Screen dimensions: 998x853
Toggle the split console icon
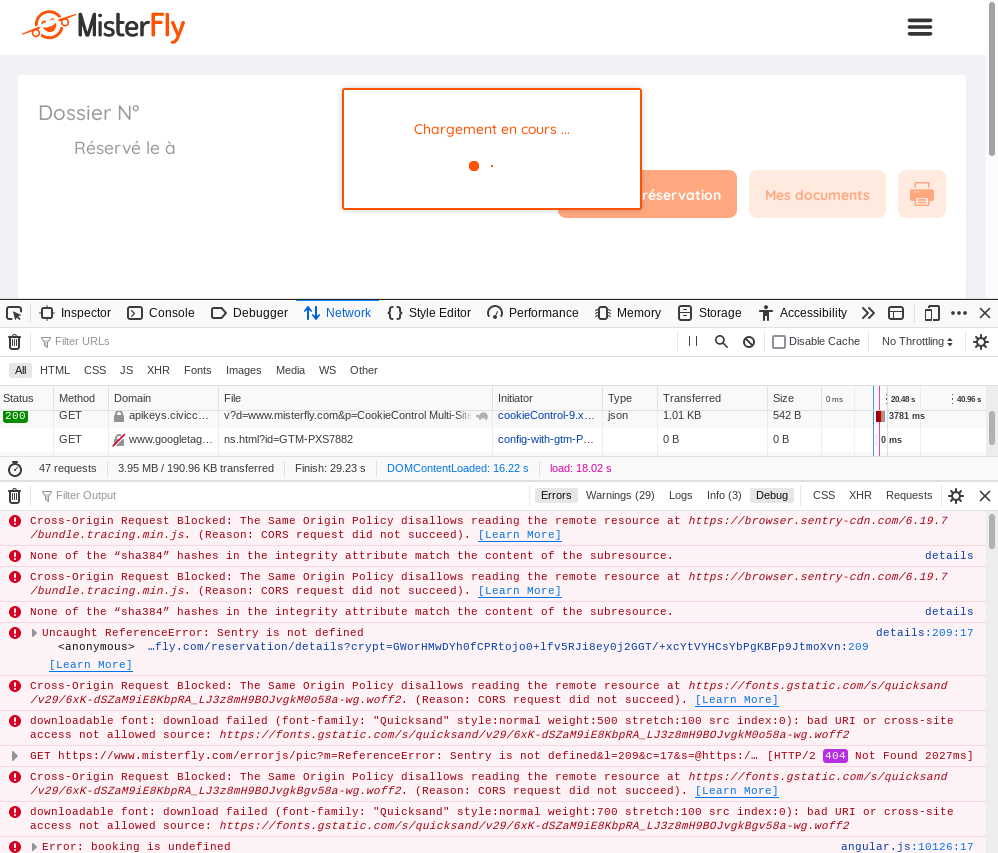coord(896,313)
